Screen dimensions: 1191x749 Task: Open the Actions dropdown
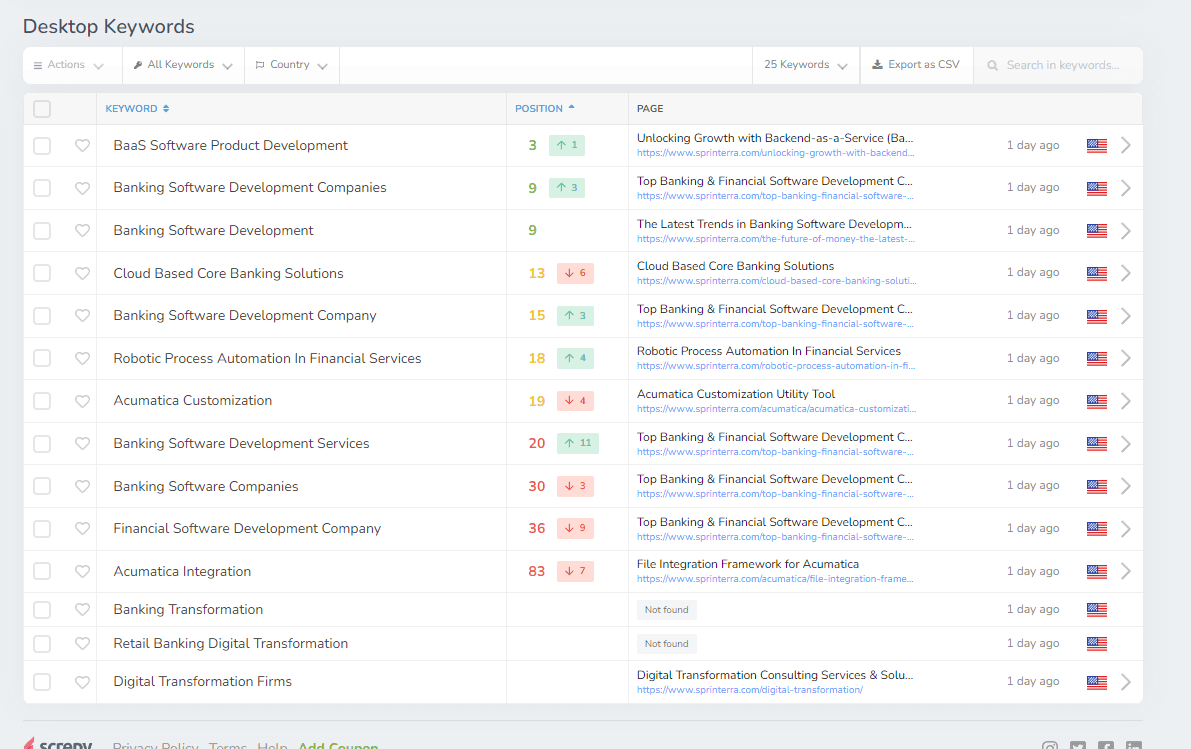tap(72, 65)
